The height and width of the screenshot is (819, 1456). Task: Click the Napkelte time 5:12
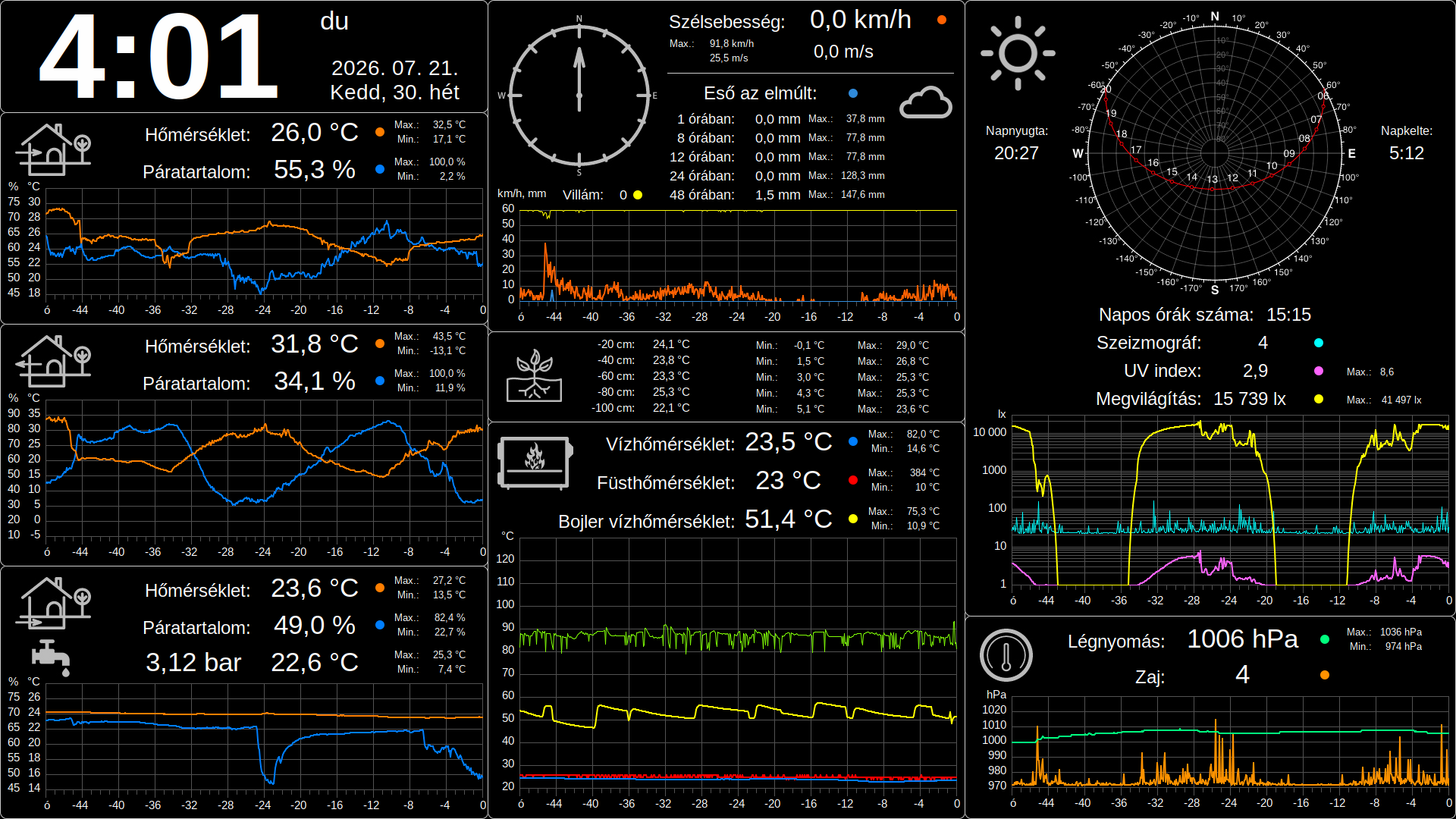click(1406, 153)
